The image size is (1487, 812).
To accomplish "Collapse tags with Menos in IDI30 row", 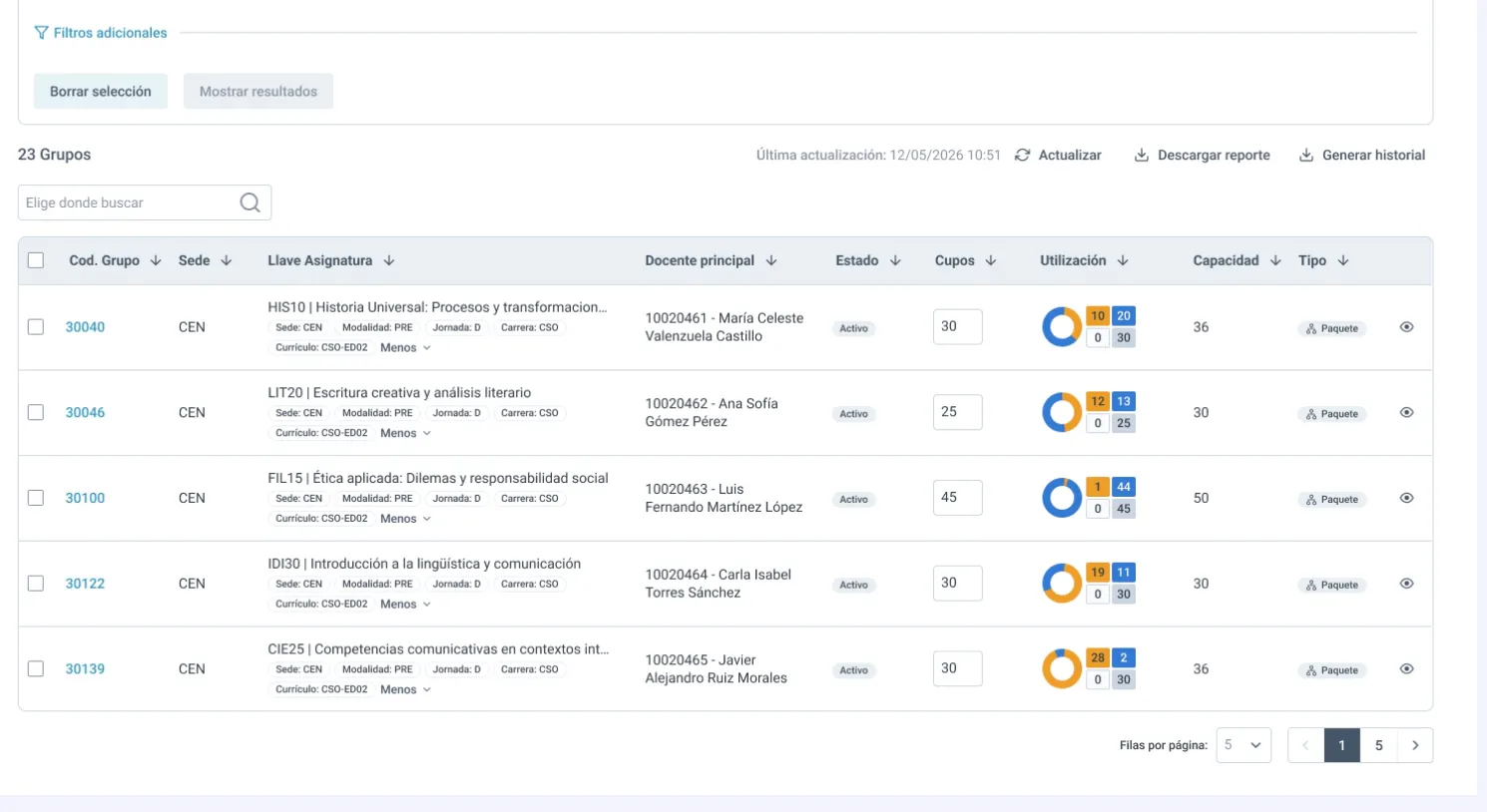I will [405, 605].
